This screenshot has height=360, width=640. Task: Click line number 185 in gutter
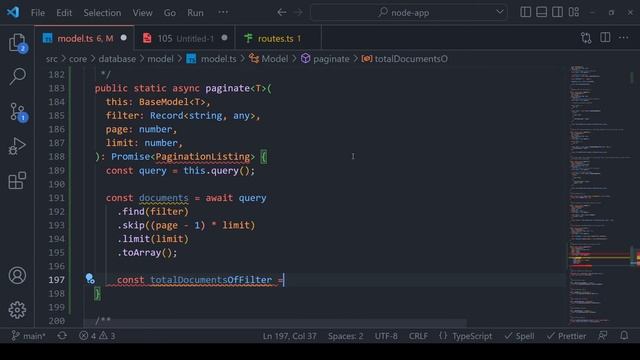click(x=56, y=116)
